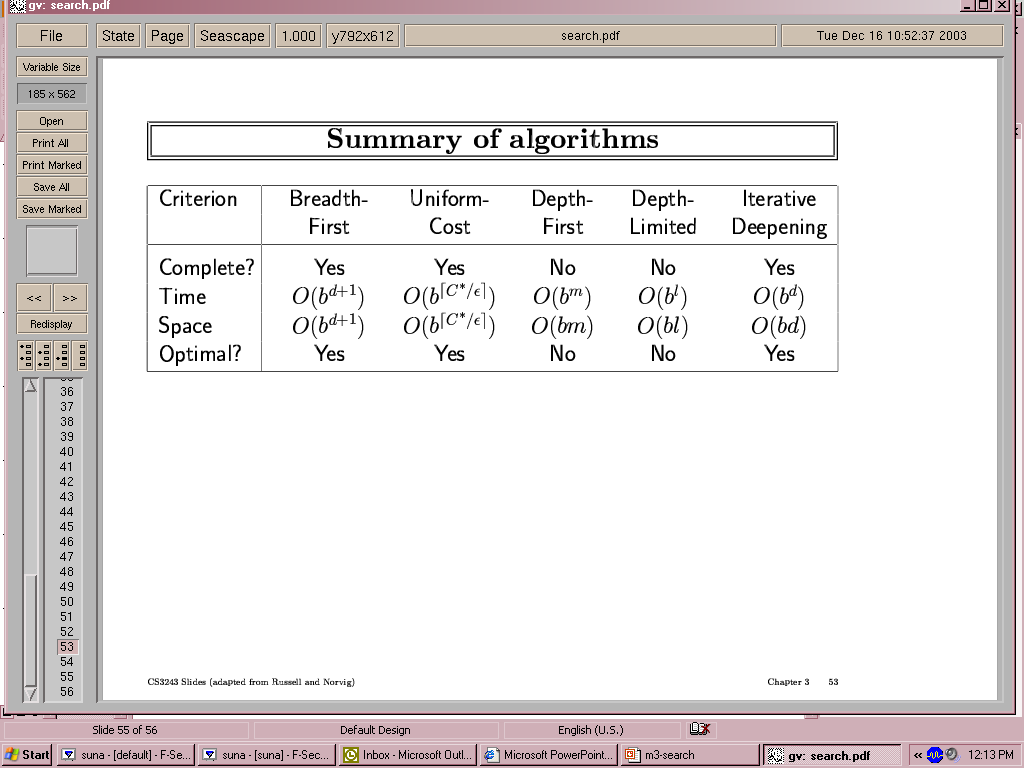Image resolution: width=1024 pixels, height=768 pixels.
Task: Open the y792x612 paper size dropdown
Action: click(363, 36)
